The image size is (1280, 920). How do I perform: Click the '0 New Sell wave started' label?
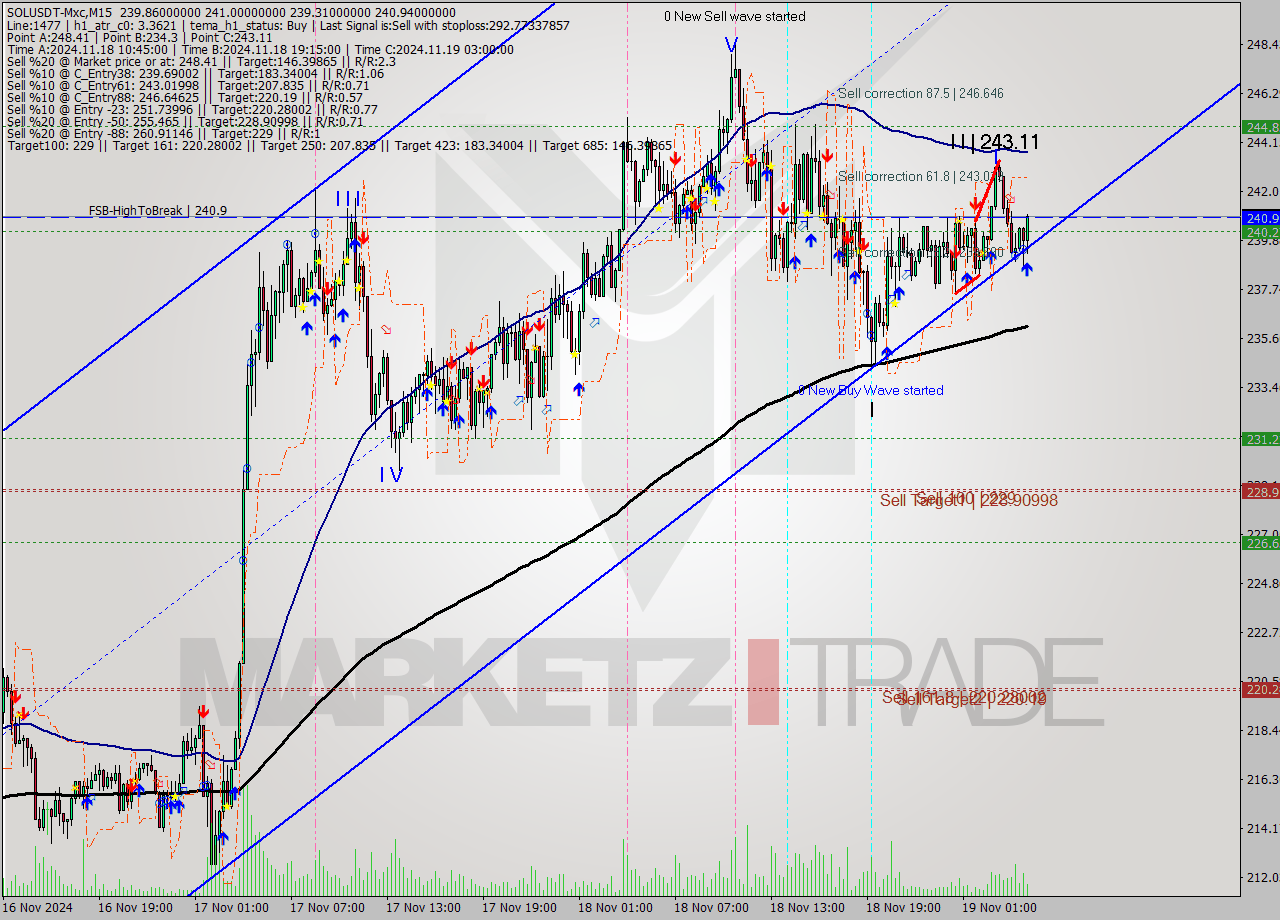(x=735, y=16)
